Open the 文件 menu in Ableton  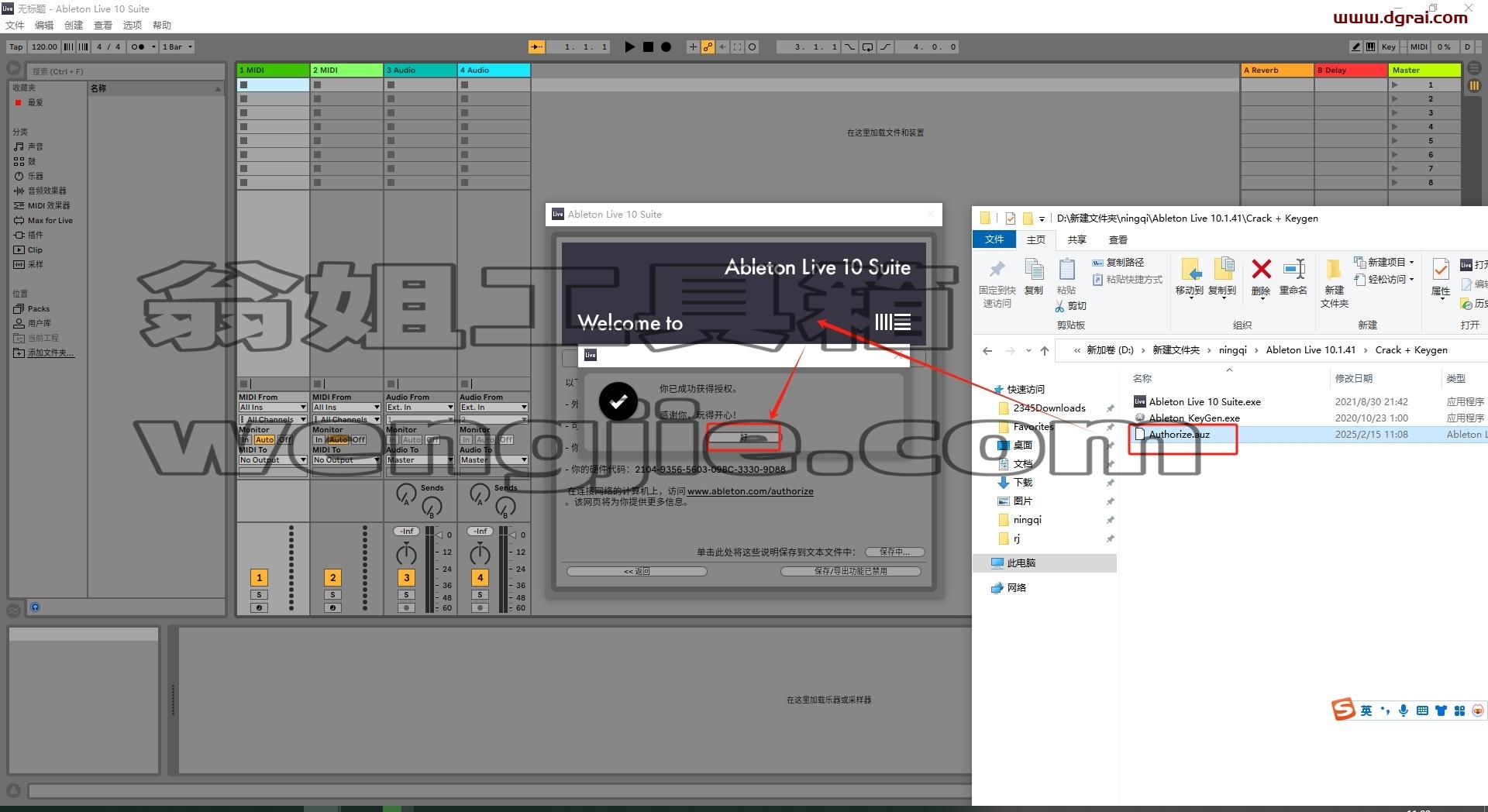click(15, 26)
